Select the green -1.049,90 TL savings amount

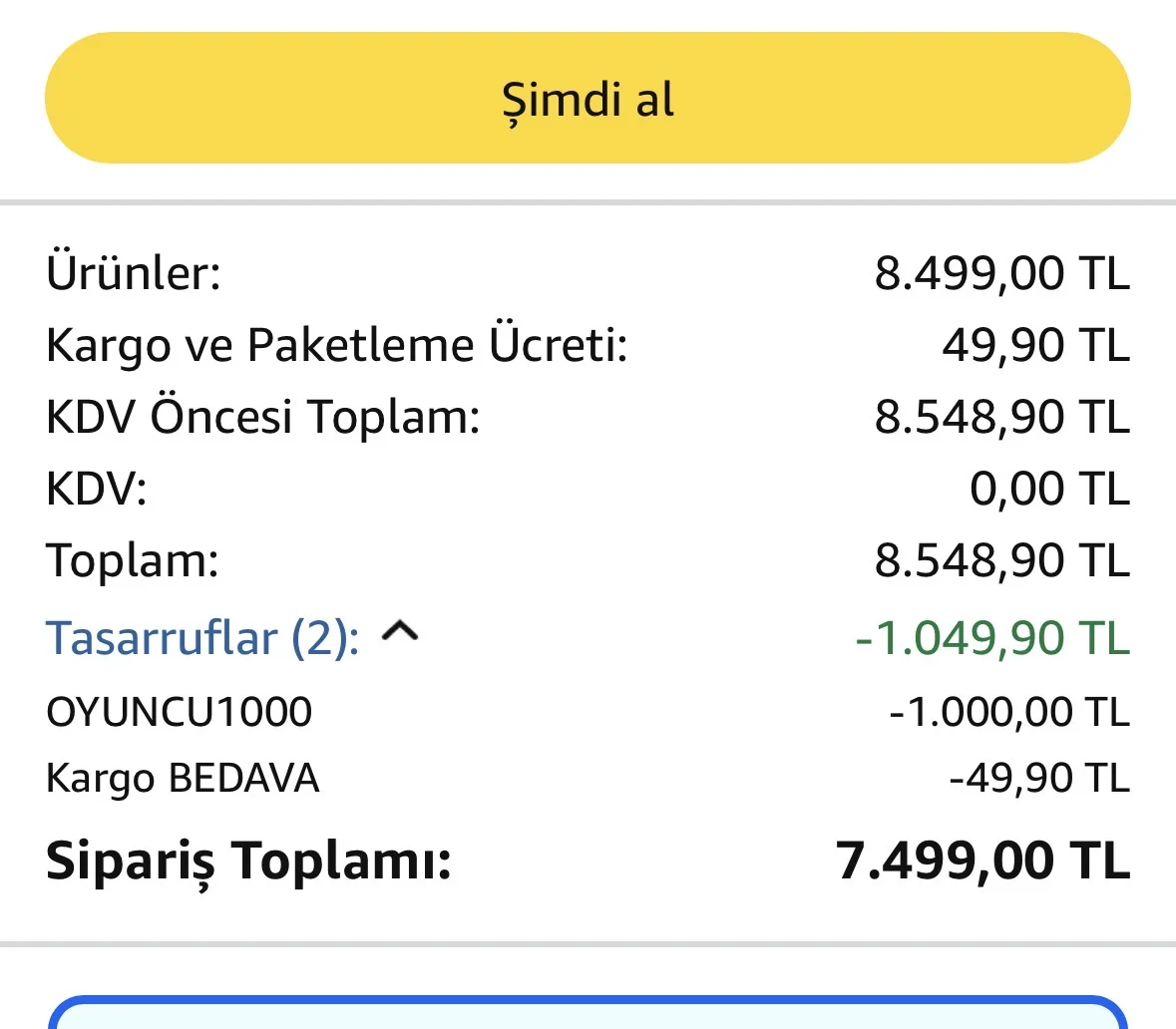pos(992,639)
